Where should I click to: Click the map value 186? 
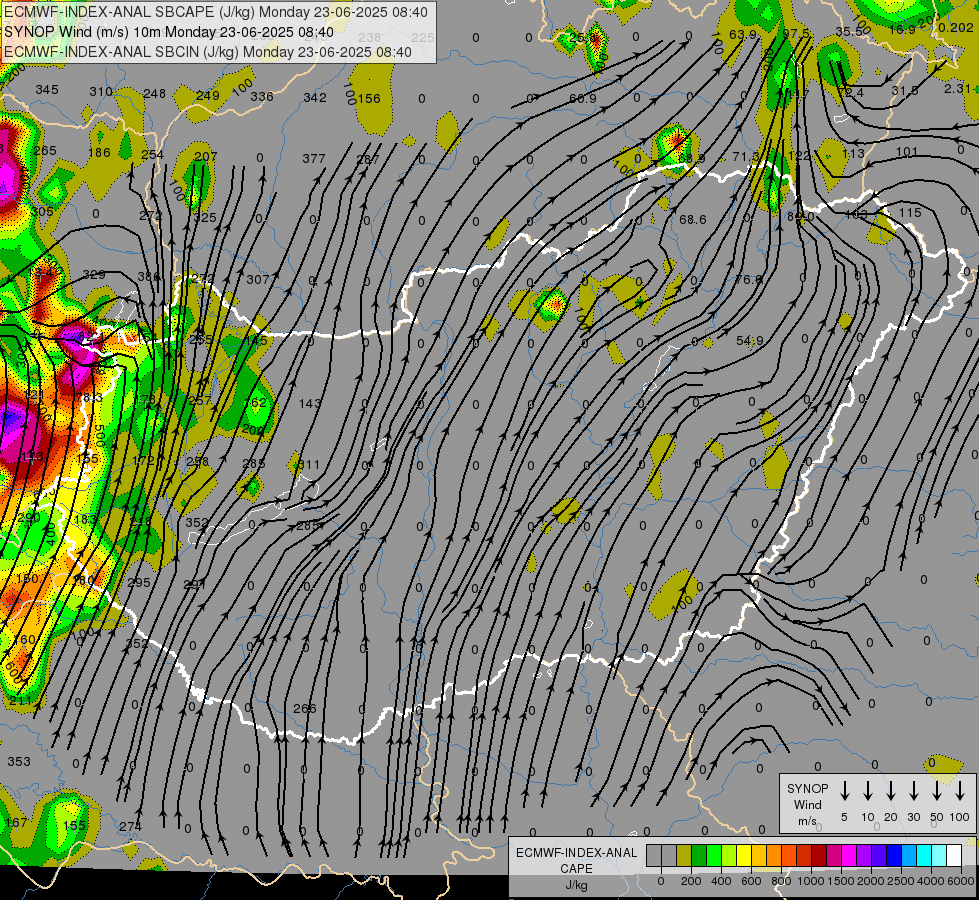click(x=99, y=152)
